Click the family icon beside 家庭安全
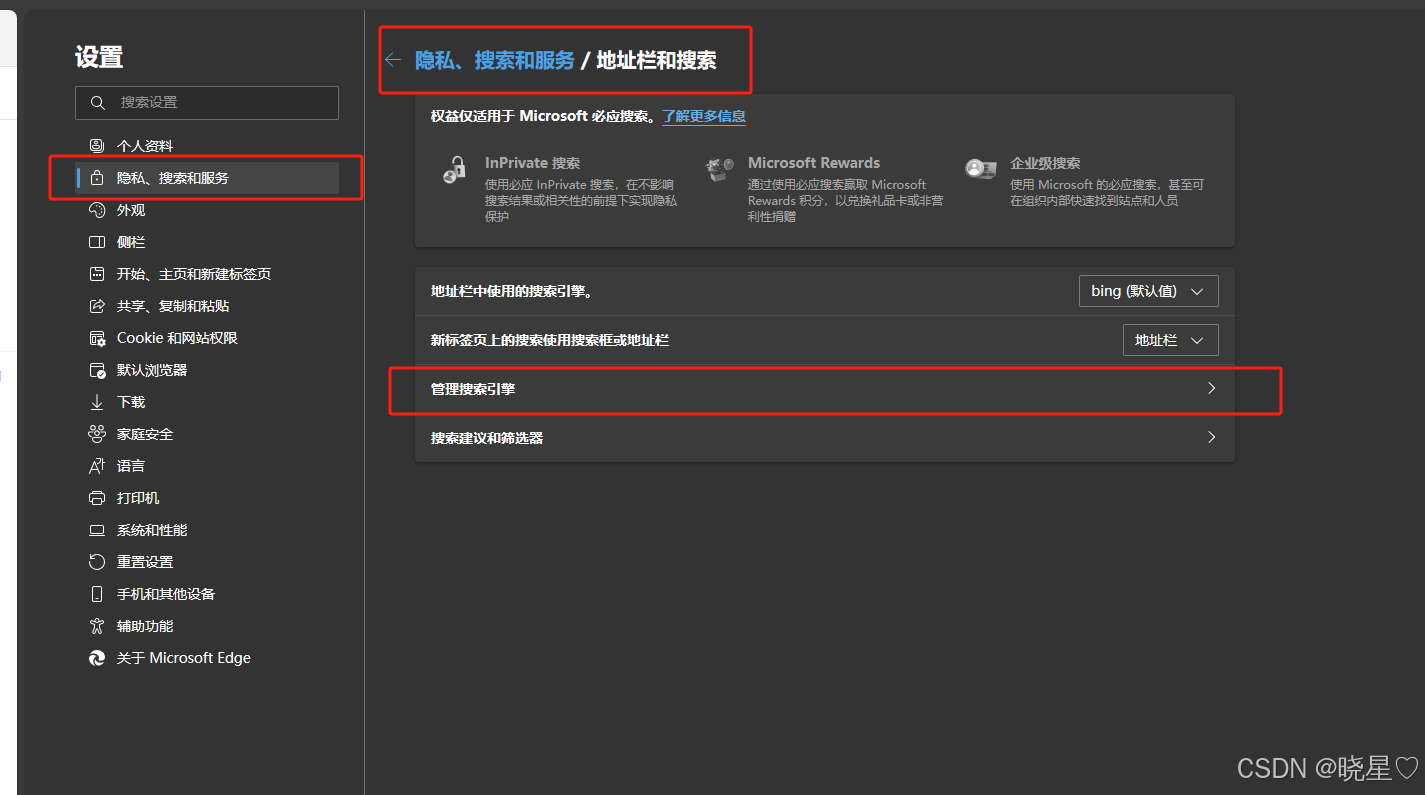1425x795 pixels. [x=97, y=434]
